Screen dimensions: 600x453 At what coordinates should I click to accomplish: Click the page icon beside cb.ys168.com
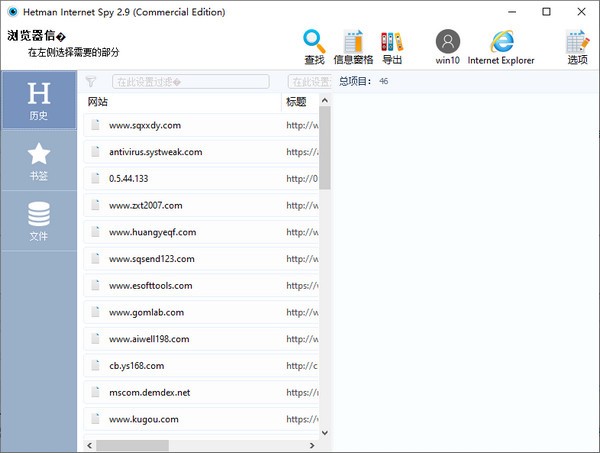click(96, 366)
